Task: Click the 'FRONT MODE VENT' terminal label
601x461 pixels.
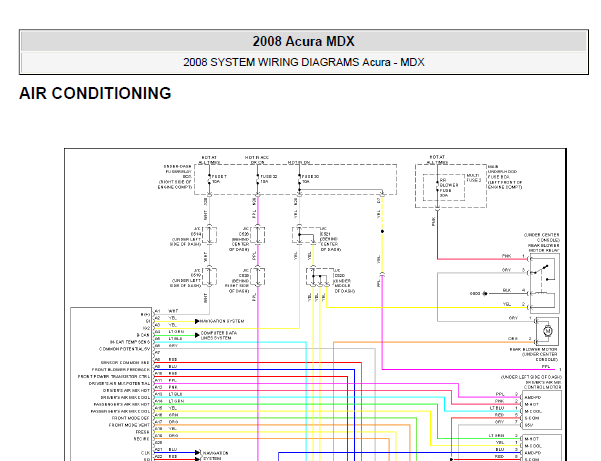Action: [130, 425]
